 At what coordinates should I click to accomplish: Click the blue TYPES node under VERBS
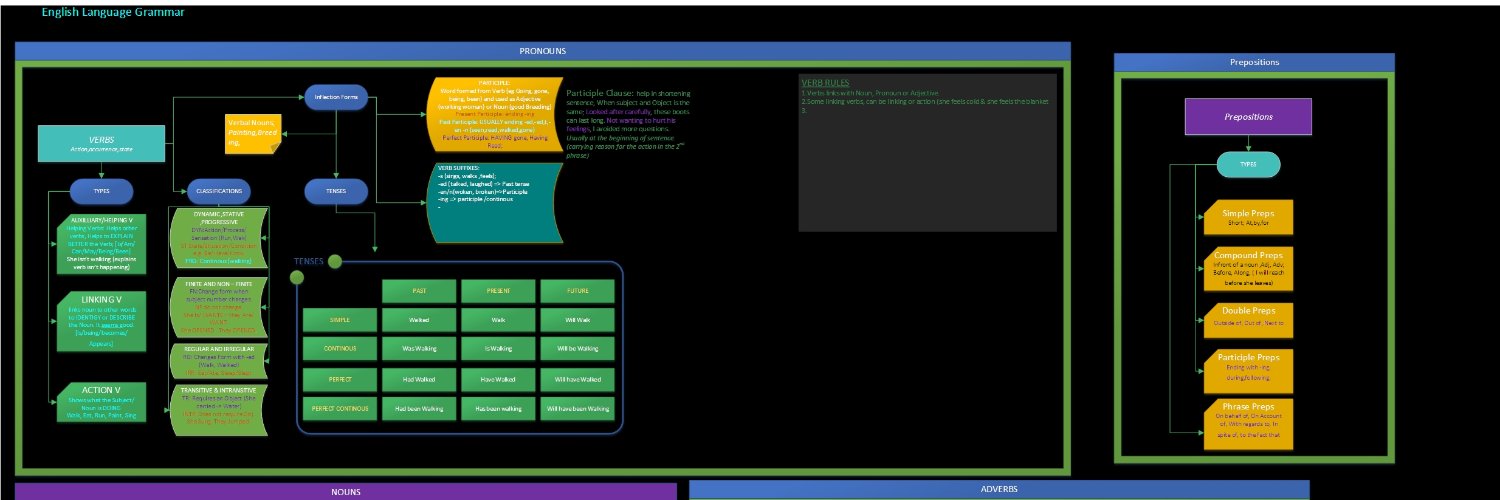(101, 189)
